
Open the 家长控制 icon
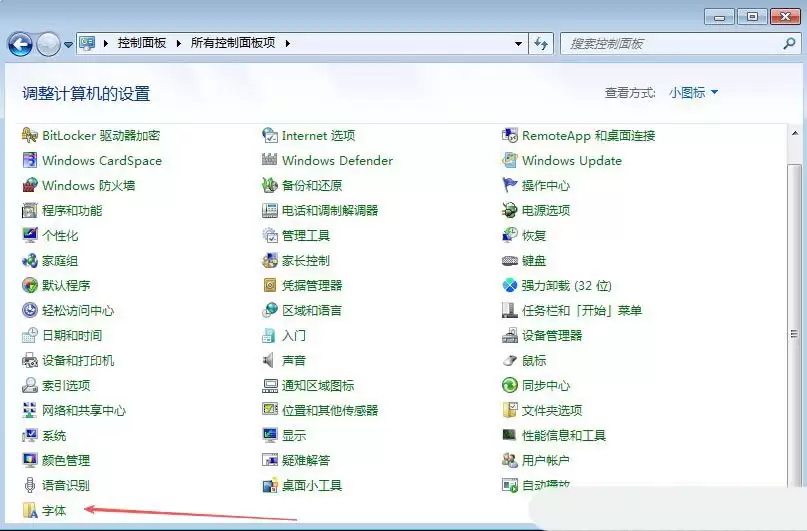(270, 260)
